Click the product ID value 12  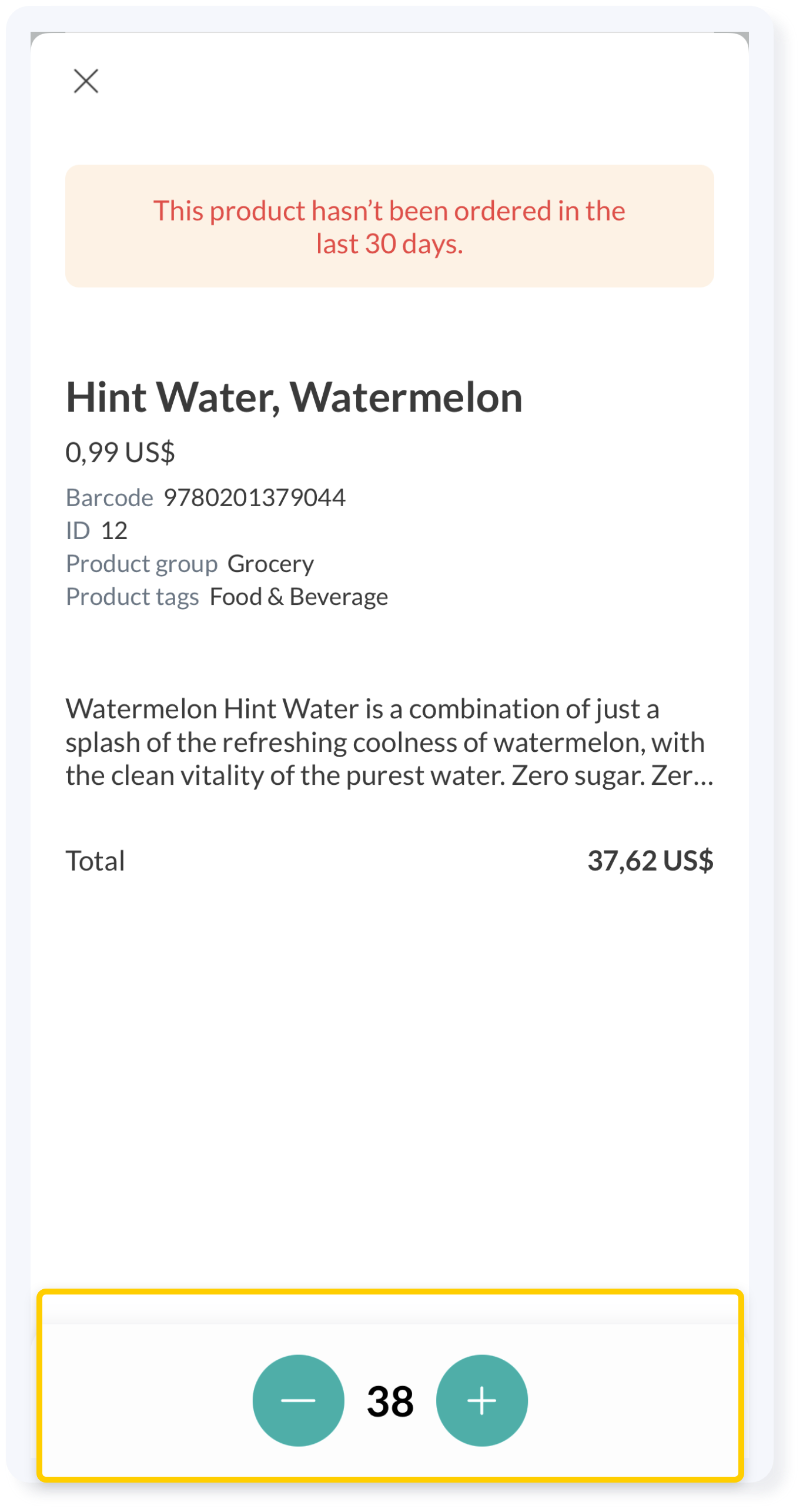tap(114, 531)
